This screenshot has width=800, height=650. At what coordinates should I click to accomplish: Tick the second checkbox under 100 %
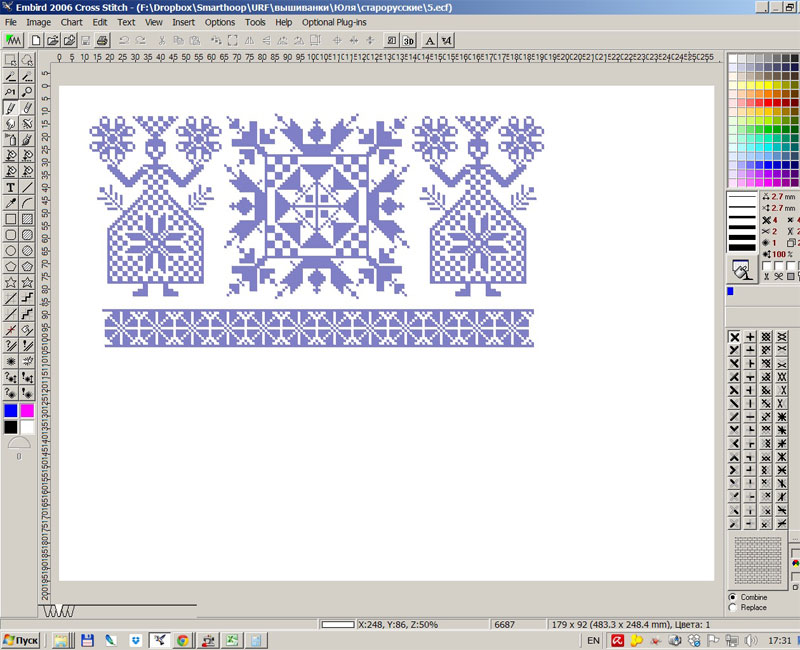(x=779, y=266)
